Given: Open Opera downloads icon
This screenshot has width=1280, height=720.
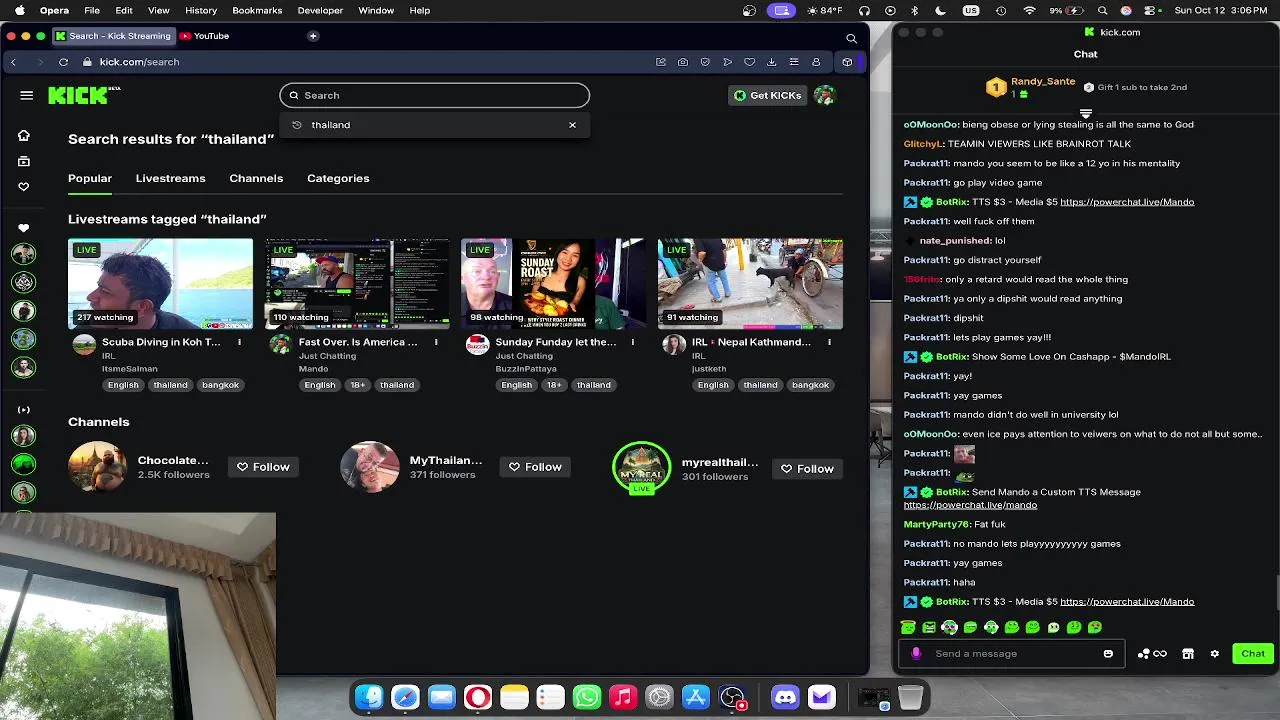Looking at the screenshot, I should coord(771,62).
